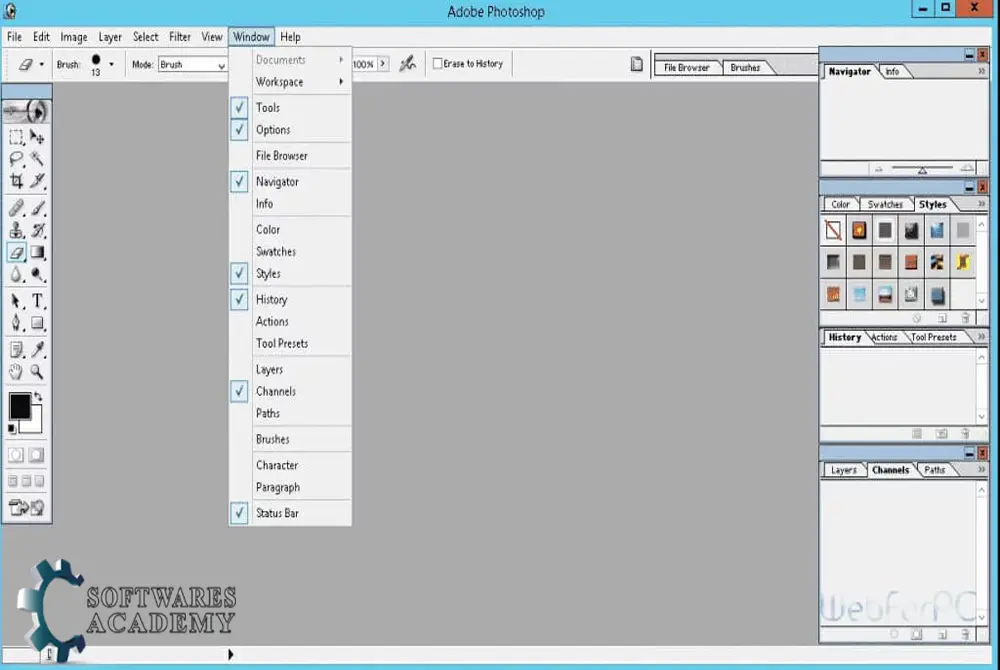
Task: Select the Move tool
Action: point(37,137)
